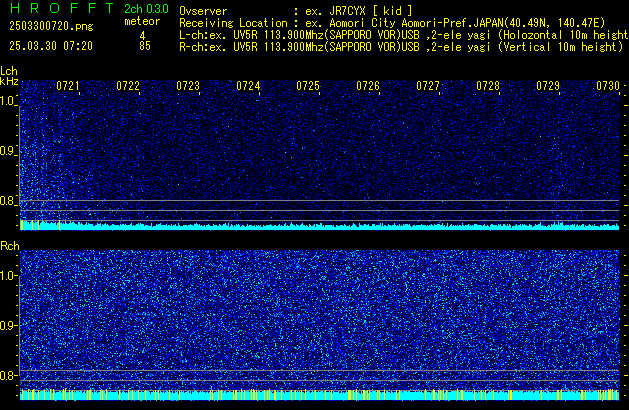This screenshot has height=410, width=629.
Task: Click the date stamp 25.03.30 07:20
Action: pyautogui.click(x=51, y=46)
